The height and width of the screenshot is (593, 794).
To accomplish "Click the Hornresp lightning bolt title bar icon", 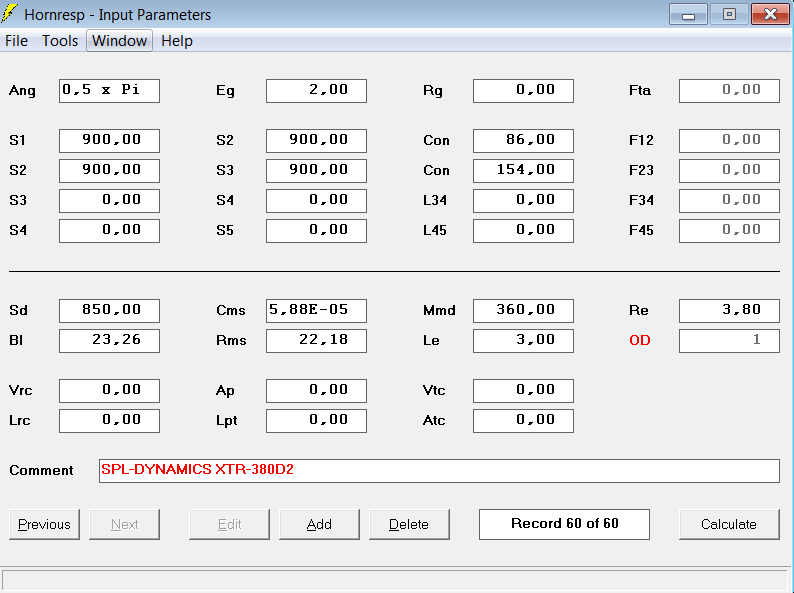I will pyautogui.click(x=10, y=14).
